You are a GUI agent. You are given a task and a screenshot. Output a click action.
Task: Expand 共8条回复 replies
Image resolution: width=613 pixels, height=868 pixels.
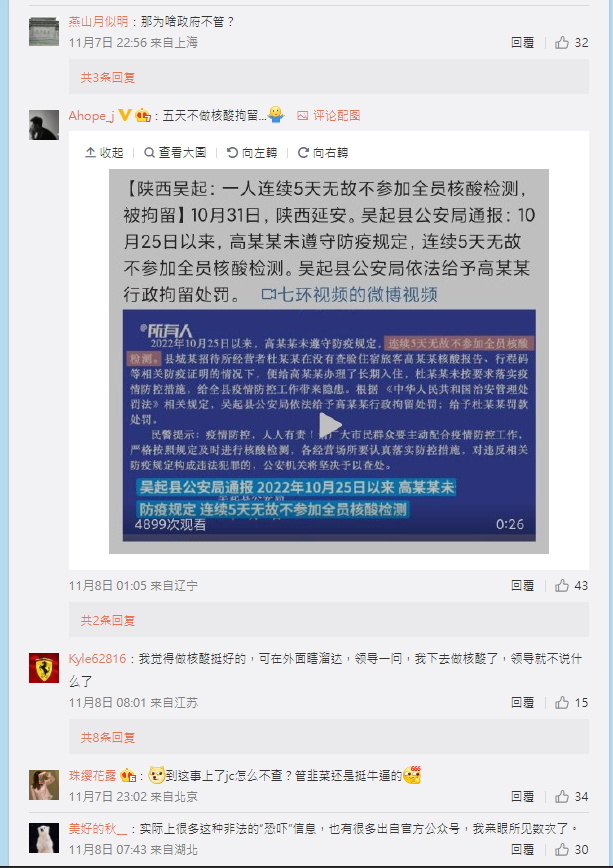(x=108, y=737)
